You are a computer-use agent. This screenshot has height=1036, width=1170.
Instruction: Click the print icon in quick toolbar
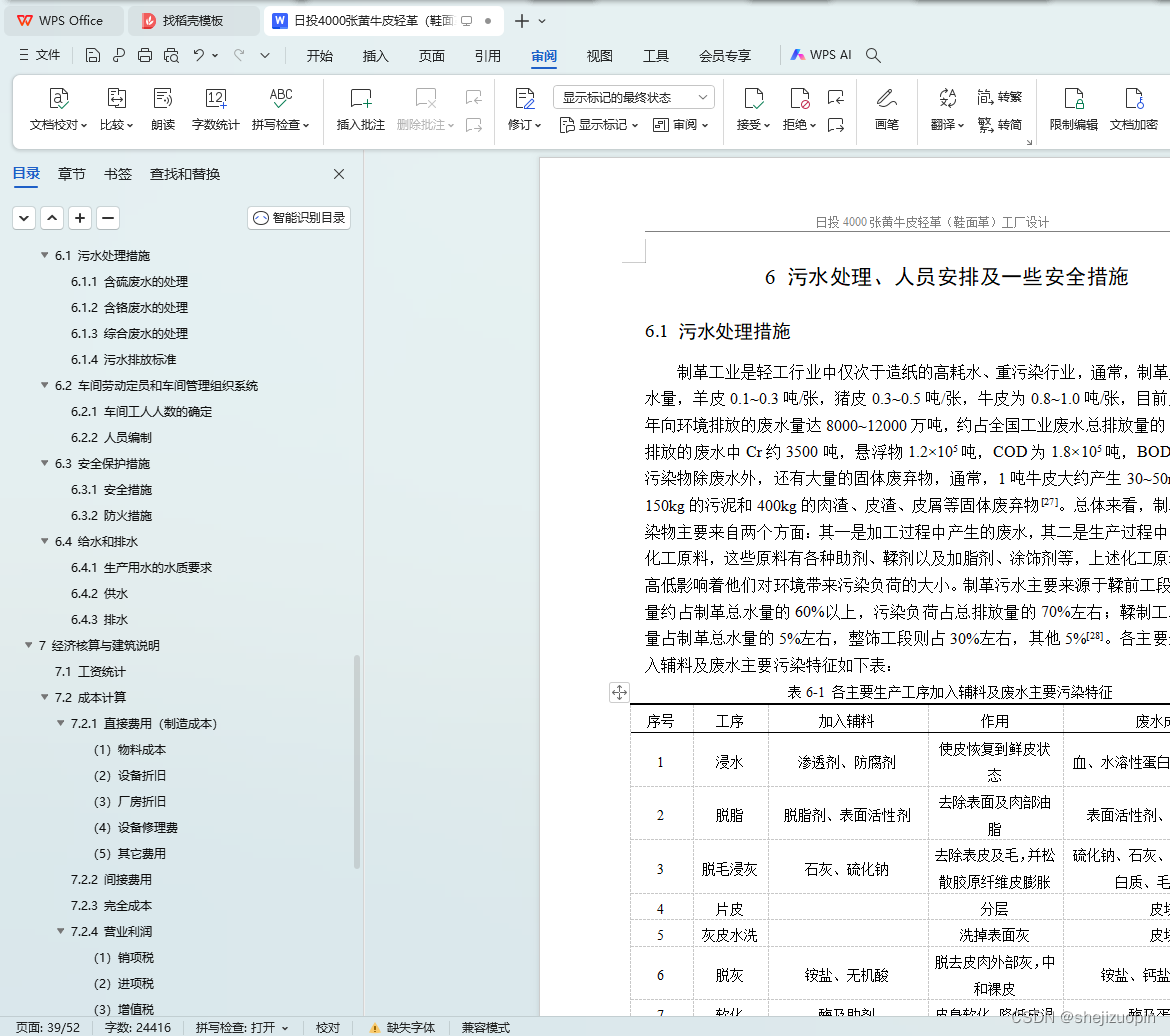pyautogui.click(x=145, y=55)
